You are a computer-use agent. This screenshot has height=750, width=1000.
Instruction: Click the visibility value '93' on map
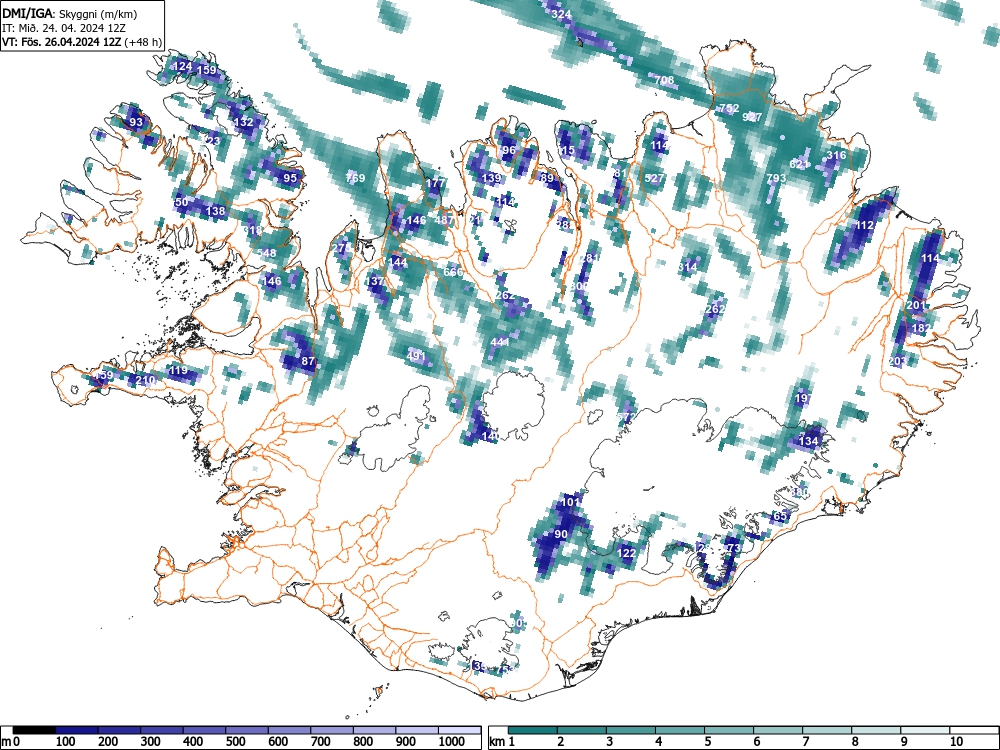pos(136,122)
